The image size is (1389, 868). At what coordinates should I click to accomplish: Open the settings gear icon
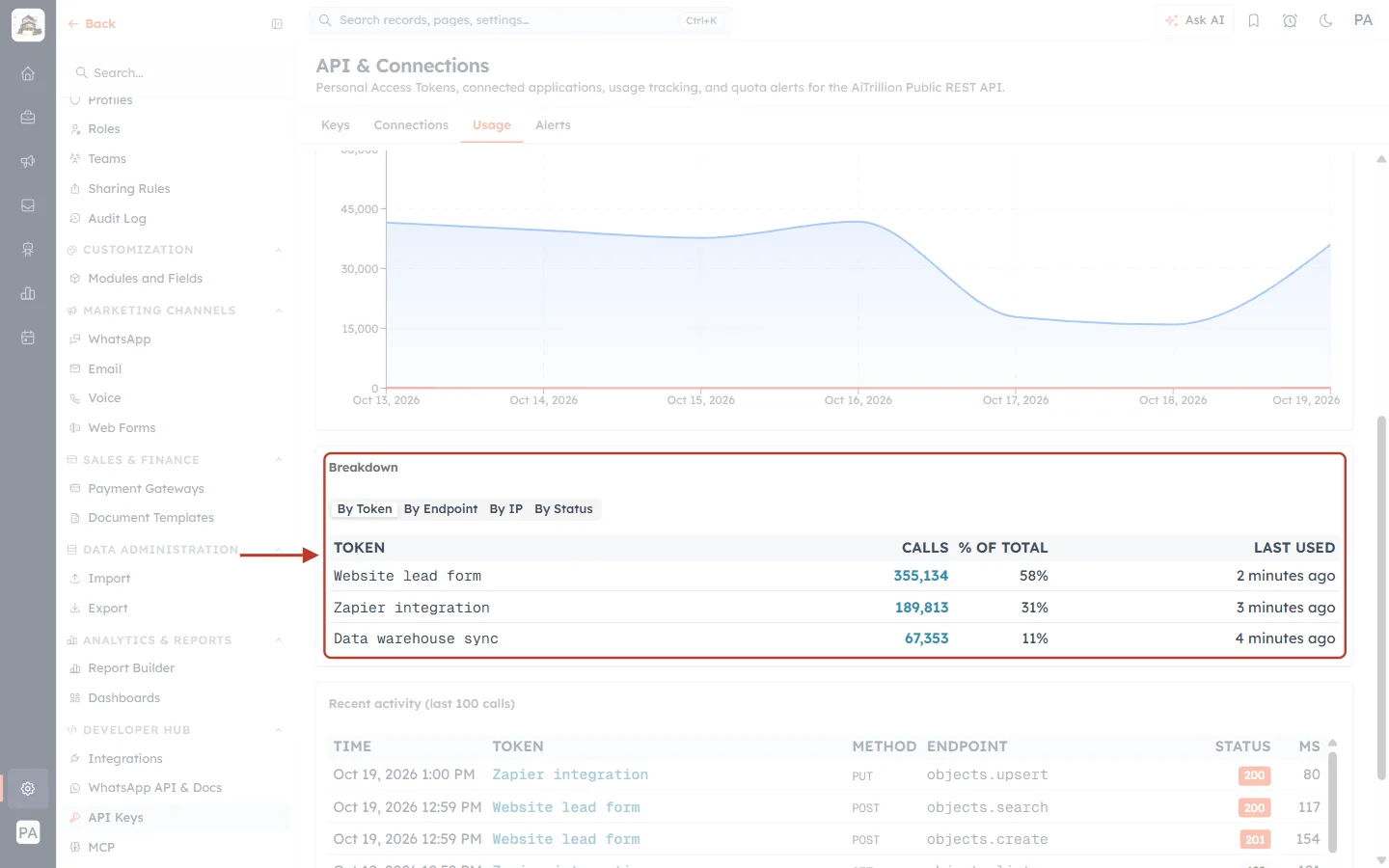coord(28,788)
